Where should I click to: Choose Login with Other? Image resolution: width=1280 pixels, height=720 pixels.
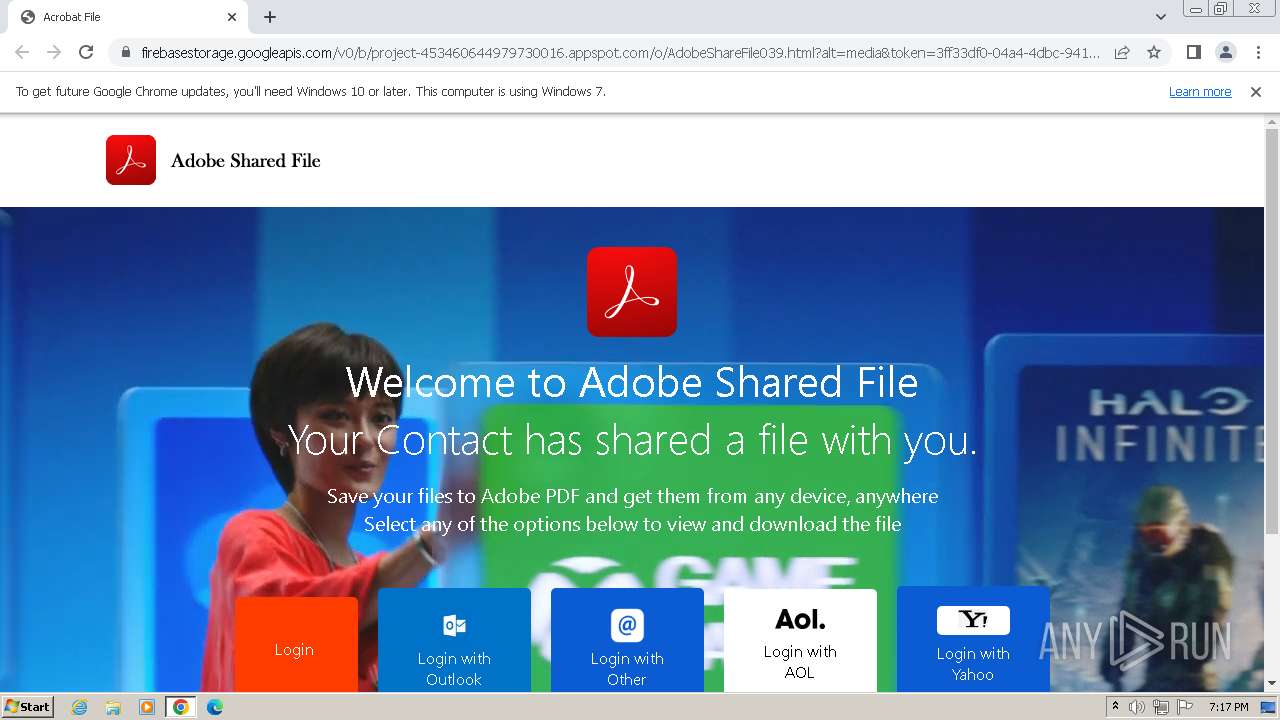click(x=627, y=640)
